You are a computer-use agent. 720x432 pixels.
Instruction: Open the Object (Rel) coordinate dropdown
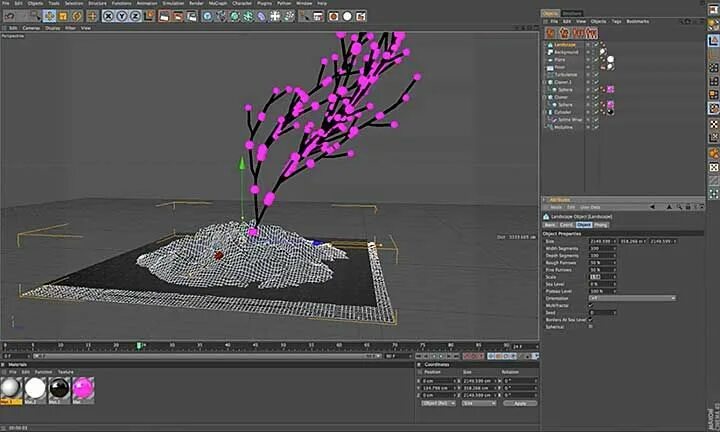[x=438, y=403]
